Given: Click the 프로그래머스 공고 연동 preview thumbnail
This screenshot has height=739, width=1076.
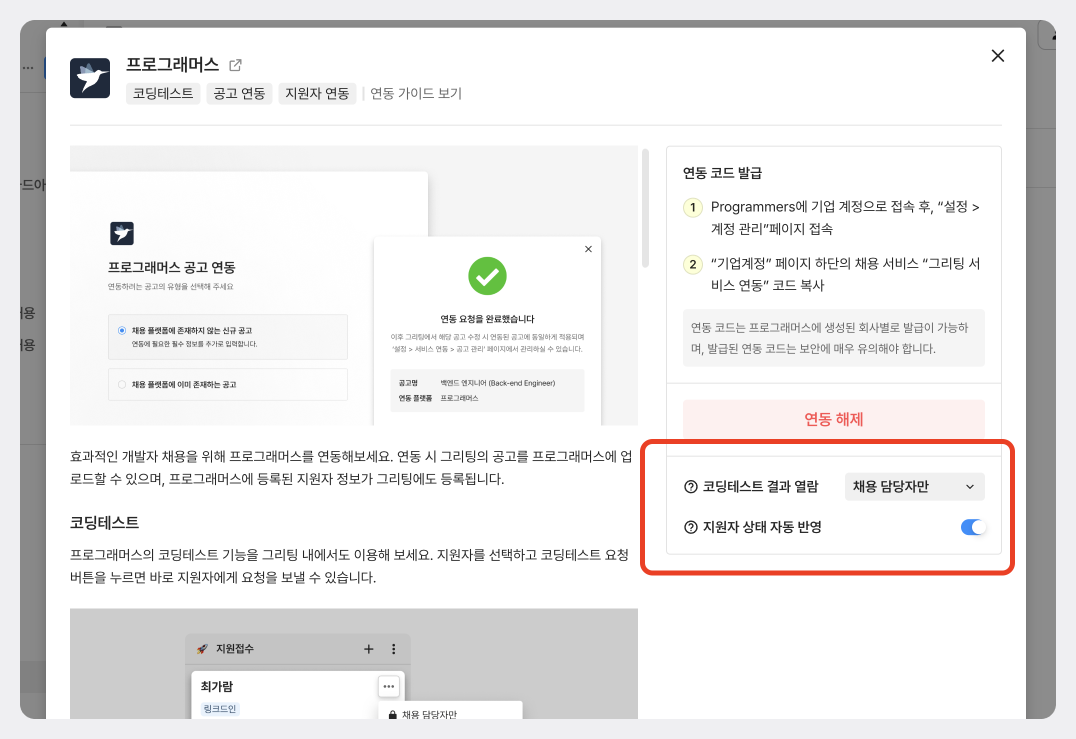Looking at the screenshot, I should click(354, 285).
